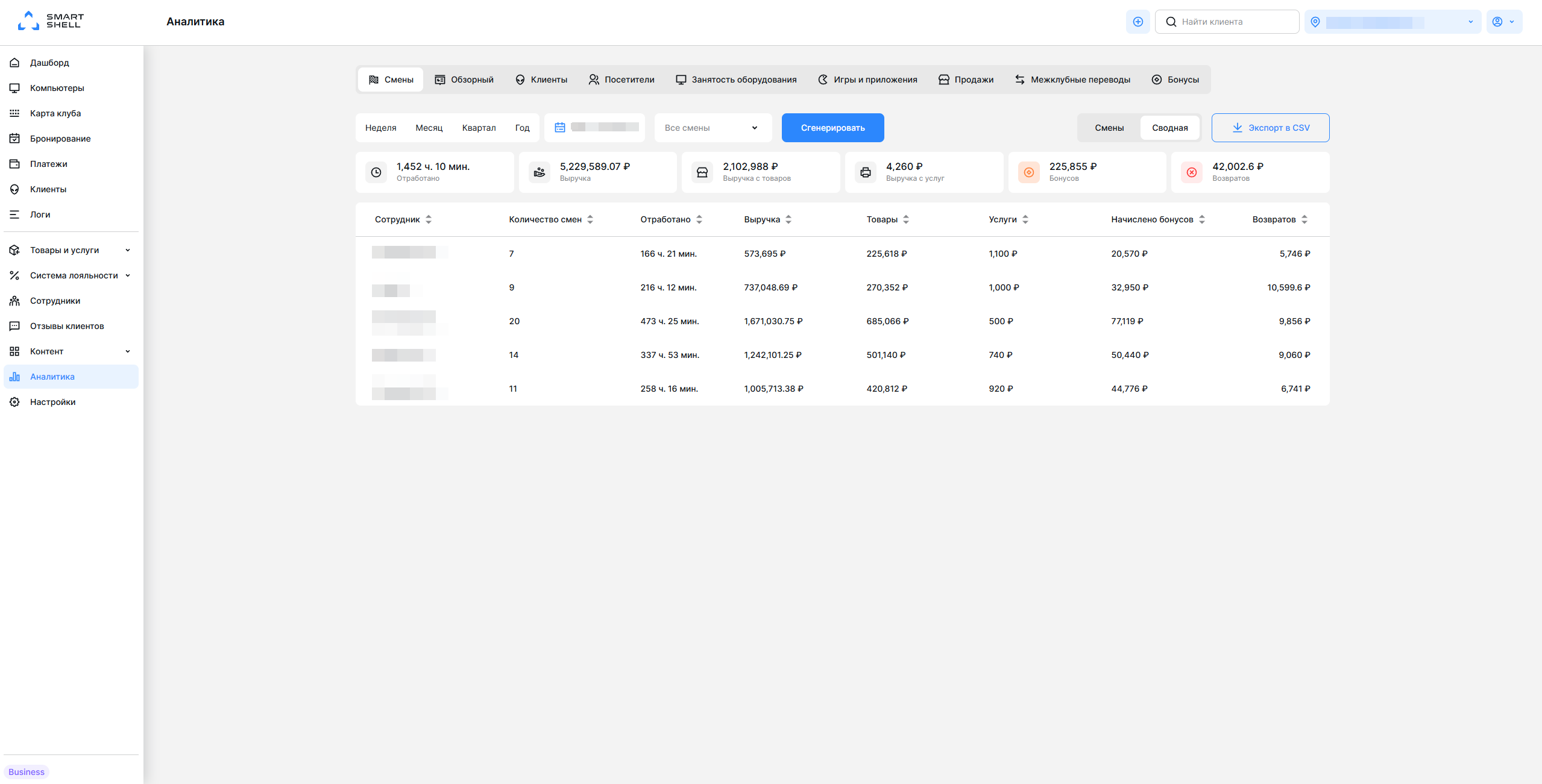This screenshot has height=784, width=1542.
Task: Click the calendar date icon
Action: click(559, 127)
